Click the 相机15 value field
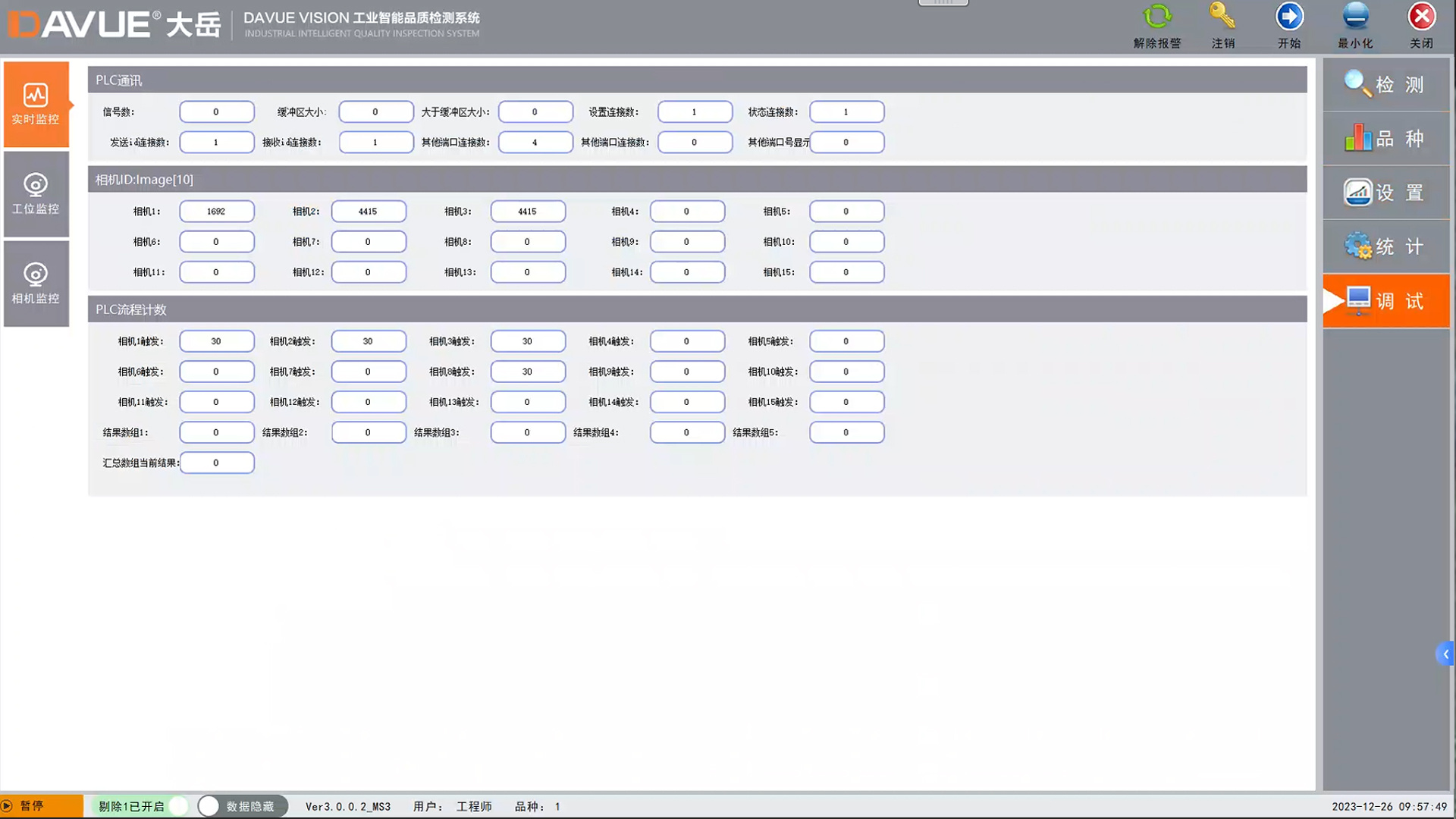This screenshot has height=819, width=1456. (846, 272)
